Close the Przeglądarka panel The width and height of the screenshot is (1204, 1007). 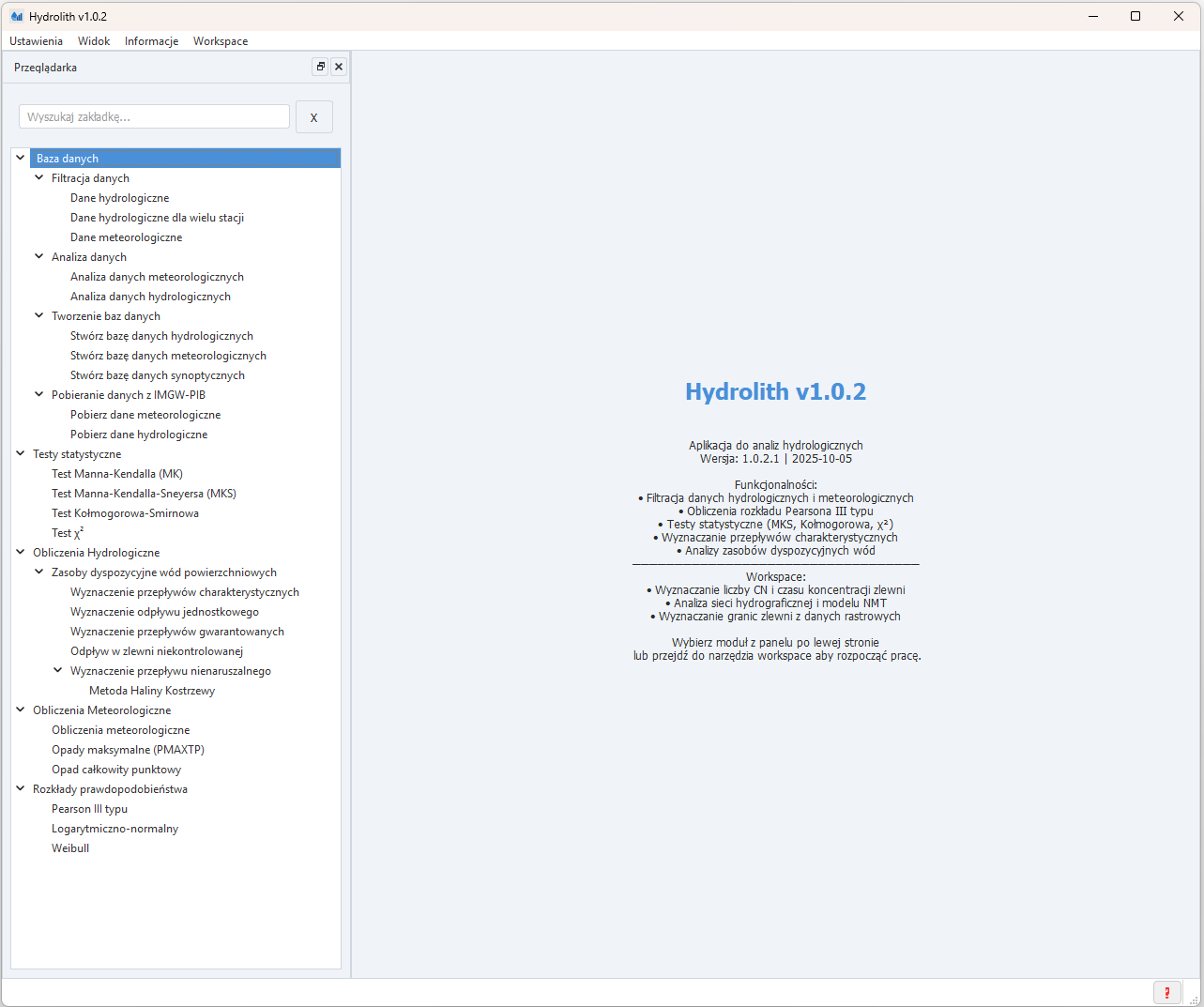point(339,67)
